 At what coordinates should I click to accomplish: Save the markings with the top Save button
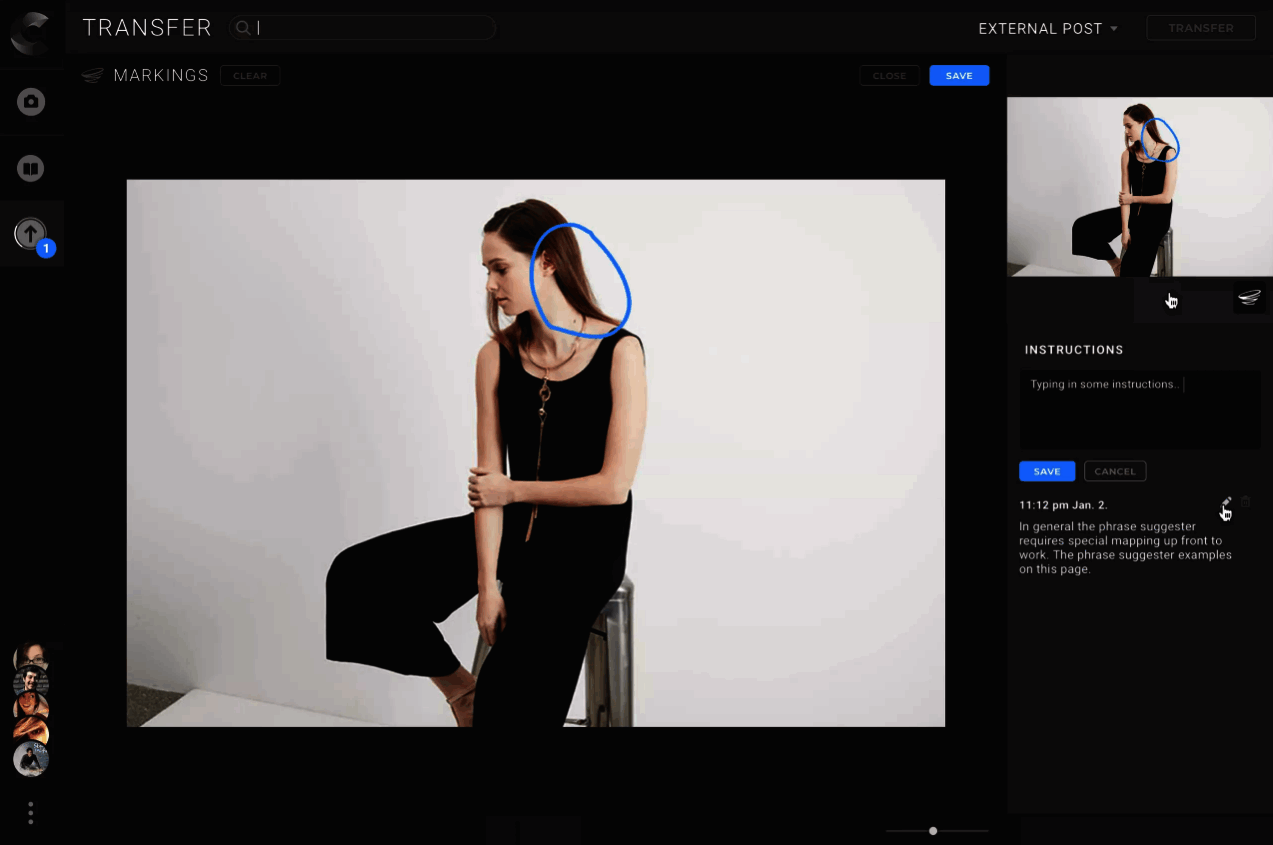click(x=959, y=76)
